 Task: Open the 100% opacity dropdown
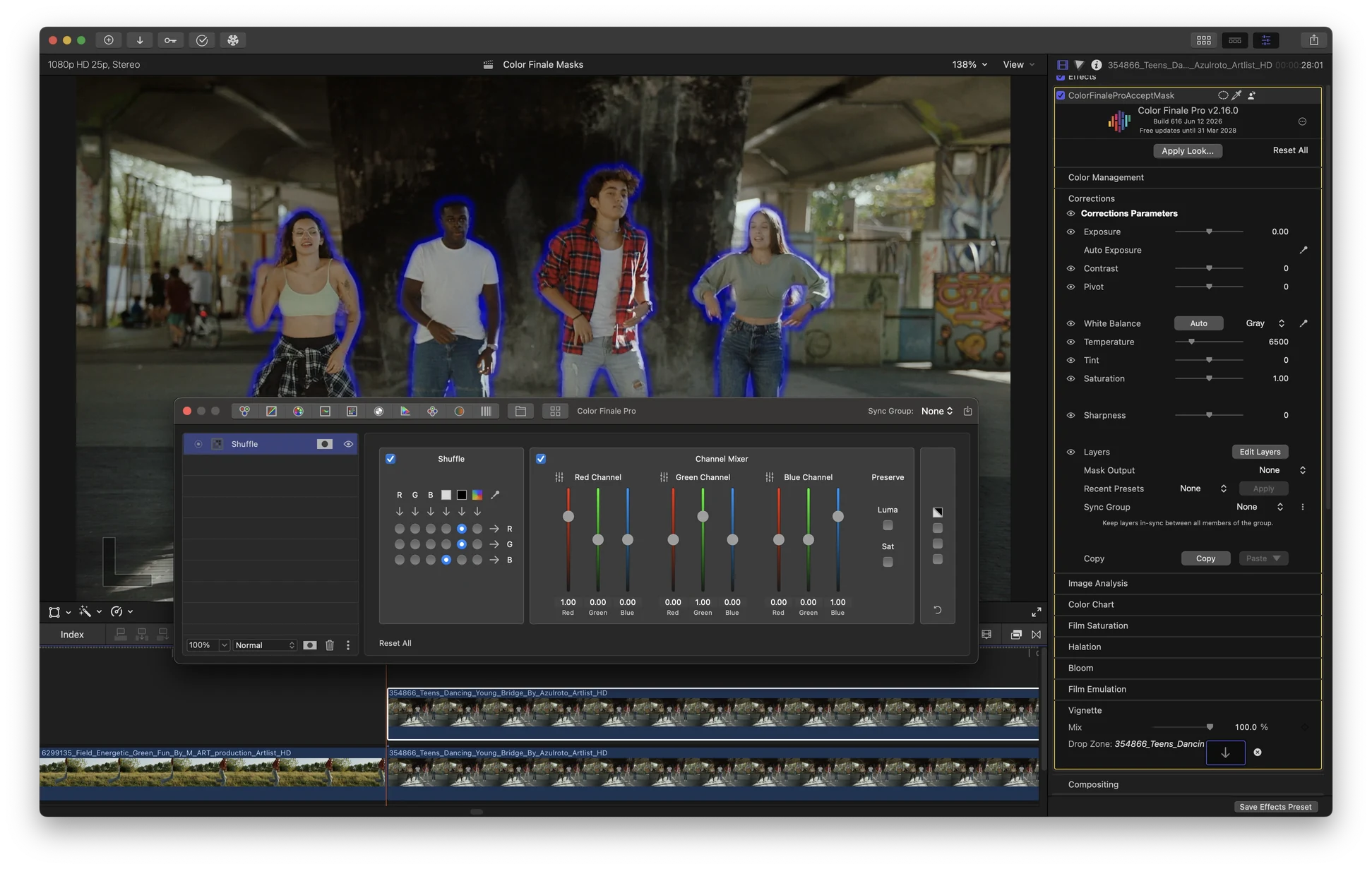click(208, 645)
